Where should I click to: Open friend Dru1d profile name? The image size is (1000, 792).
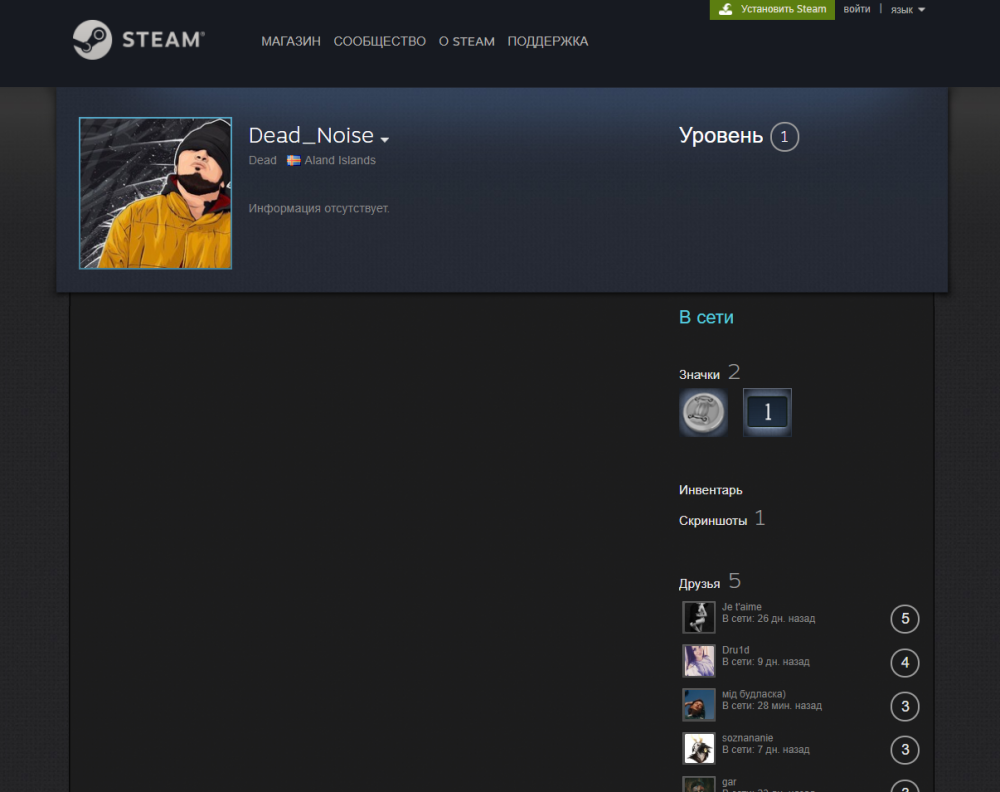click(735, 650)
